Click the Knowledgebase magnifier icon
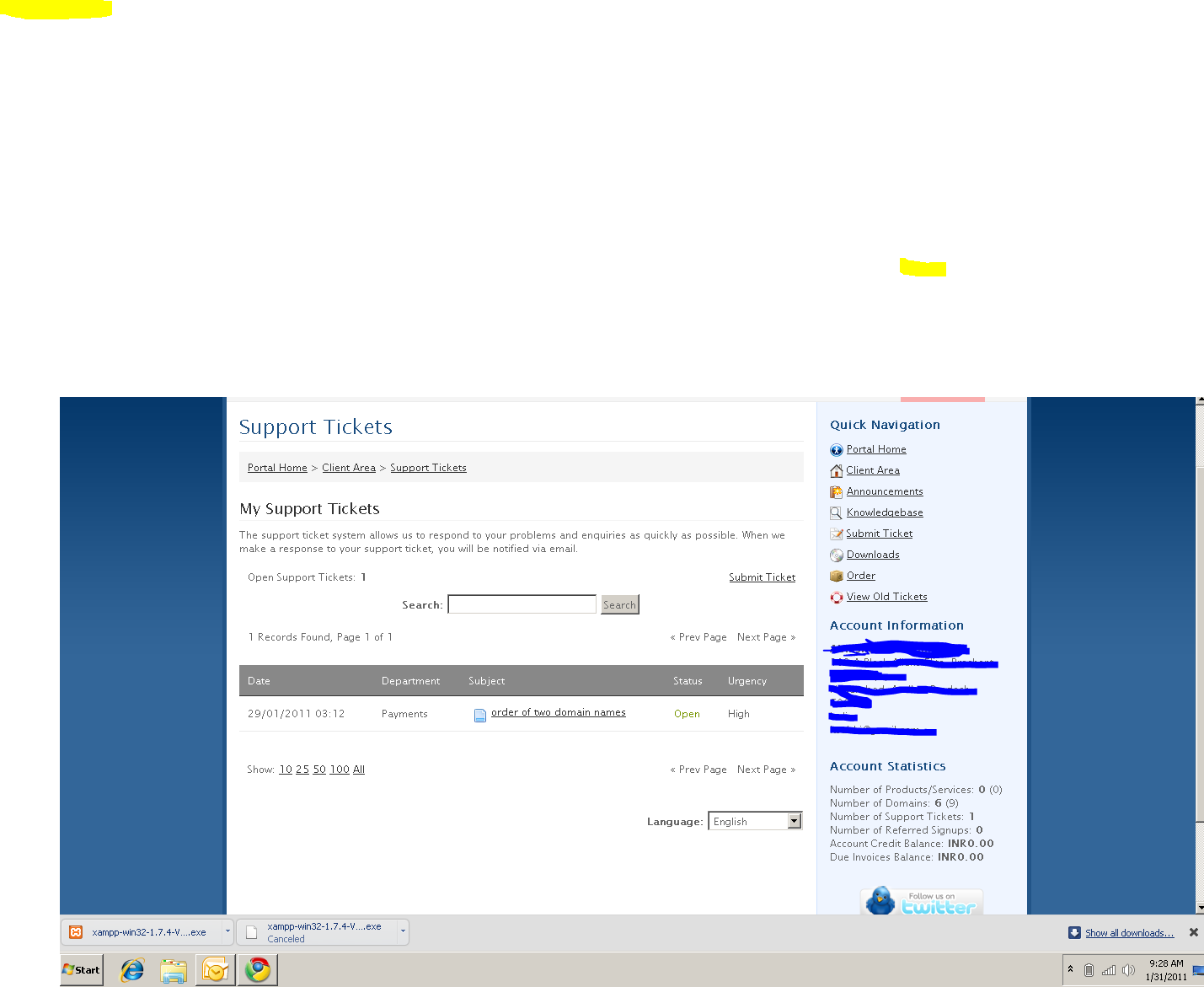The width and height of the screenshot is (1204, 987). [836, 513]
